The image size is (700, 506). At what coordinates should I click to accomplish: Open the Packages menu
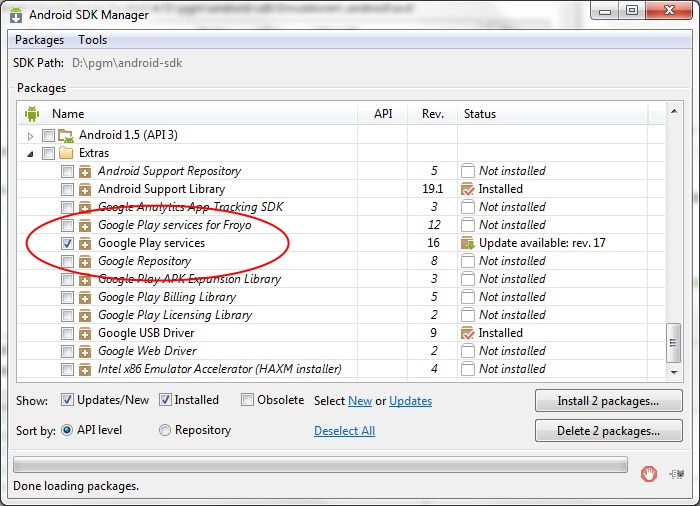click(40, 40)
